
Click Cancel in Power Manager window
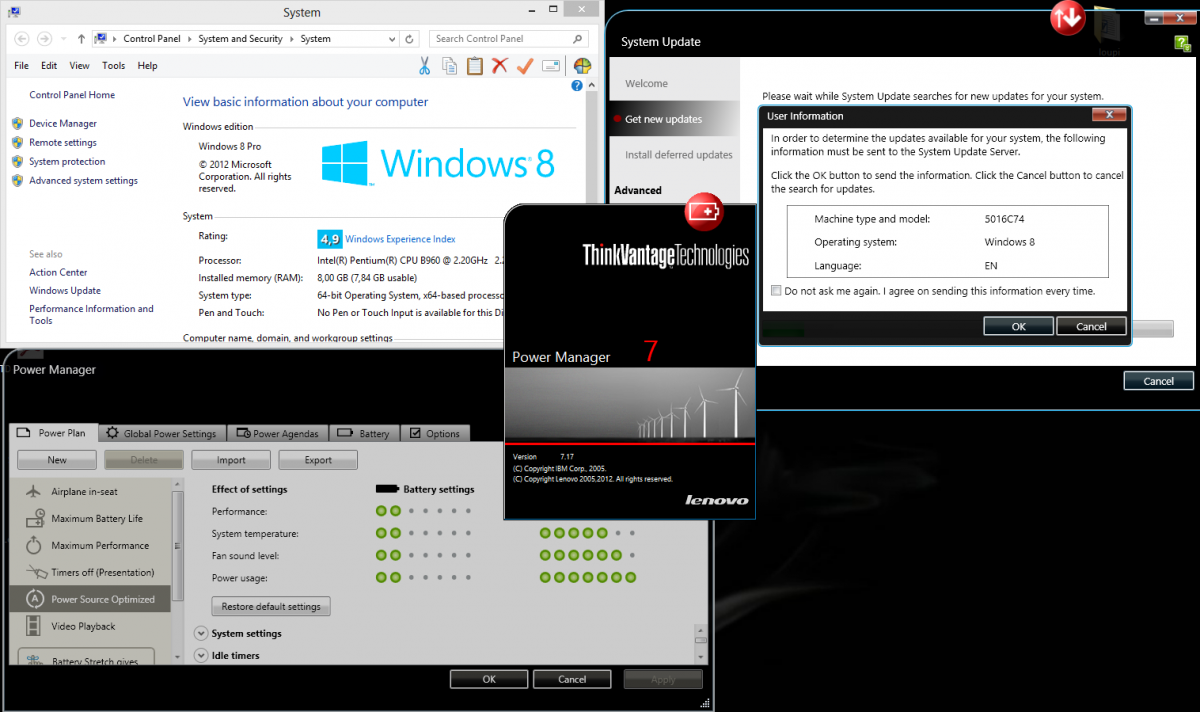(572, 679)
